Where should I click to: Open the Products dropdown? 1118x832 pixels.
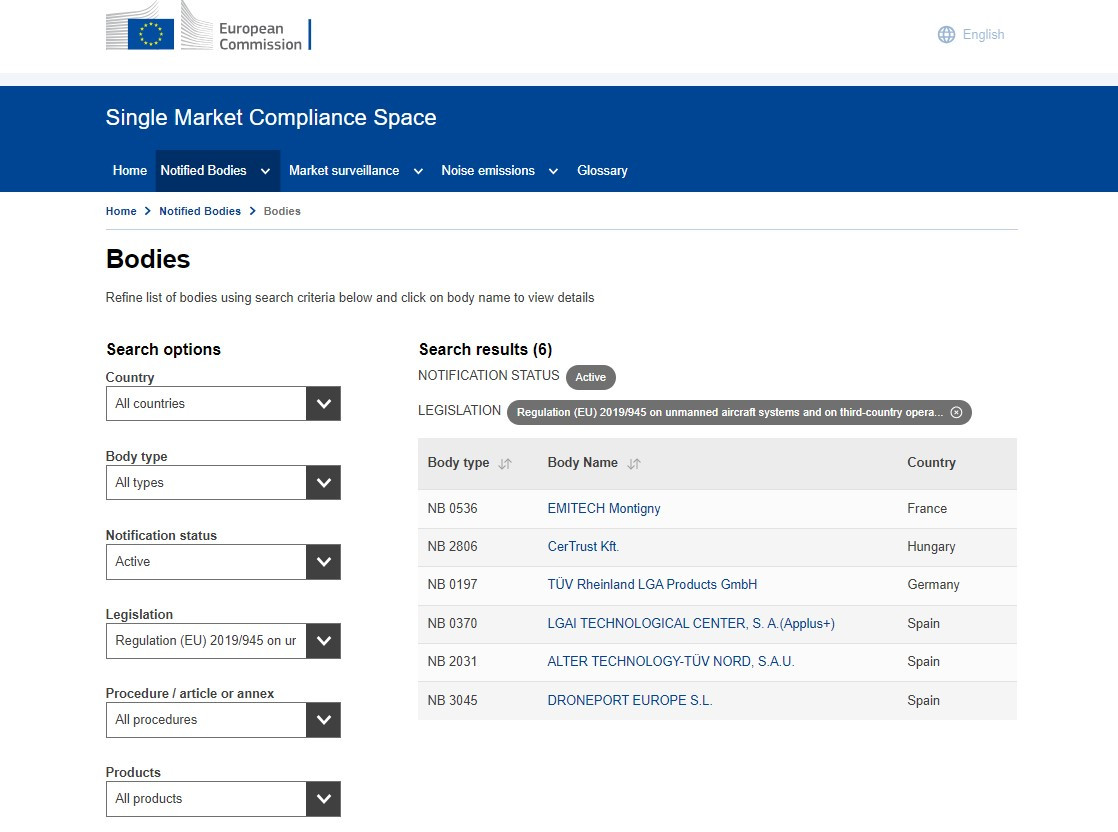click(223, 799)
